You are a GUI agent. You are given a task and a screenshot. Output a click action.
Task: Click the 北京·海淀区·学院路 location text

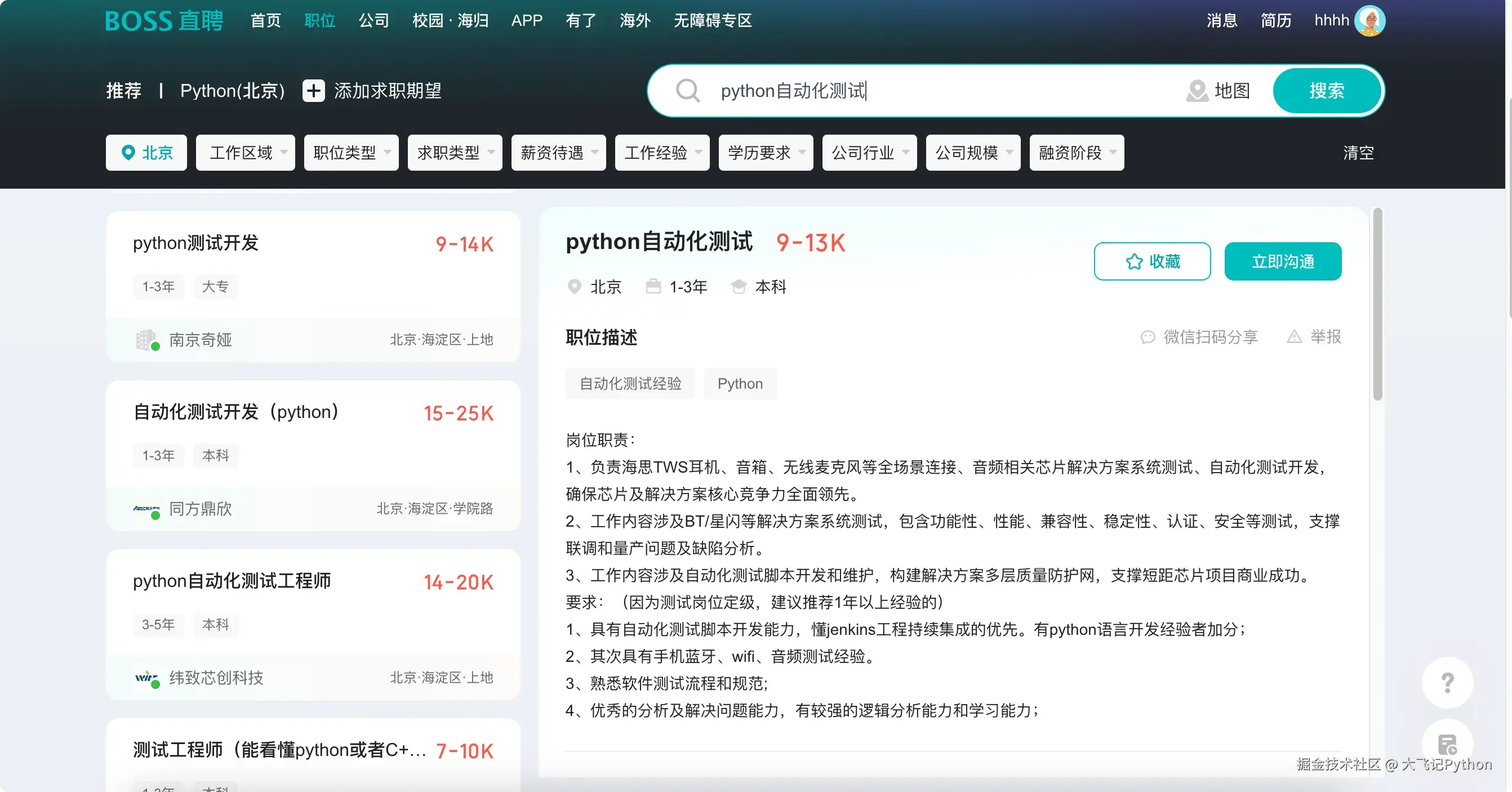tap(434, 509)
